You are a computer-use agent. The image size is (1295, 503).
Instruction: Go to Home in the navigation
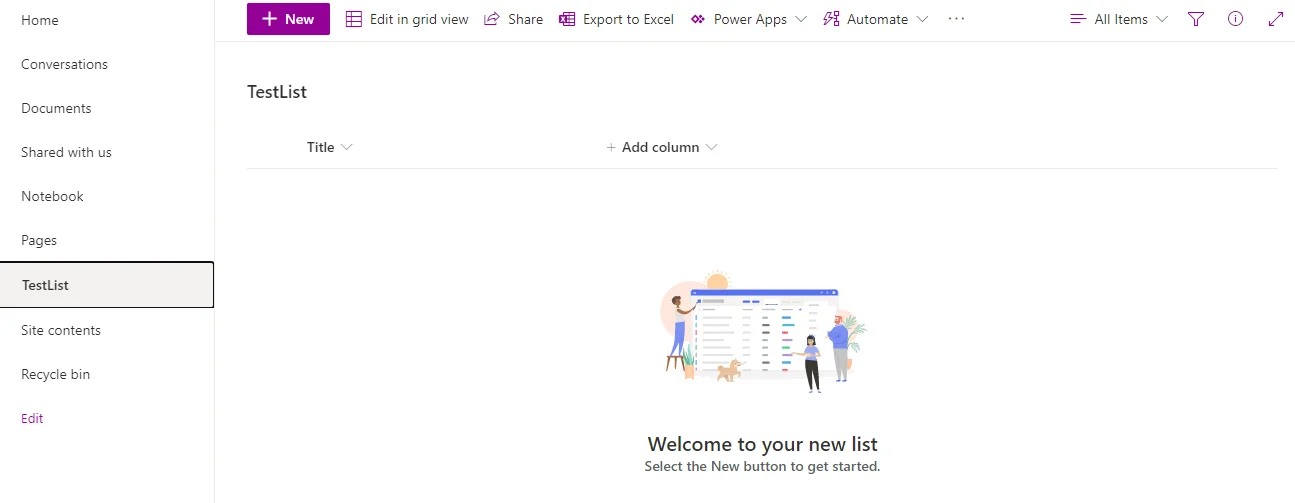(40, 20)
